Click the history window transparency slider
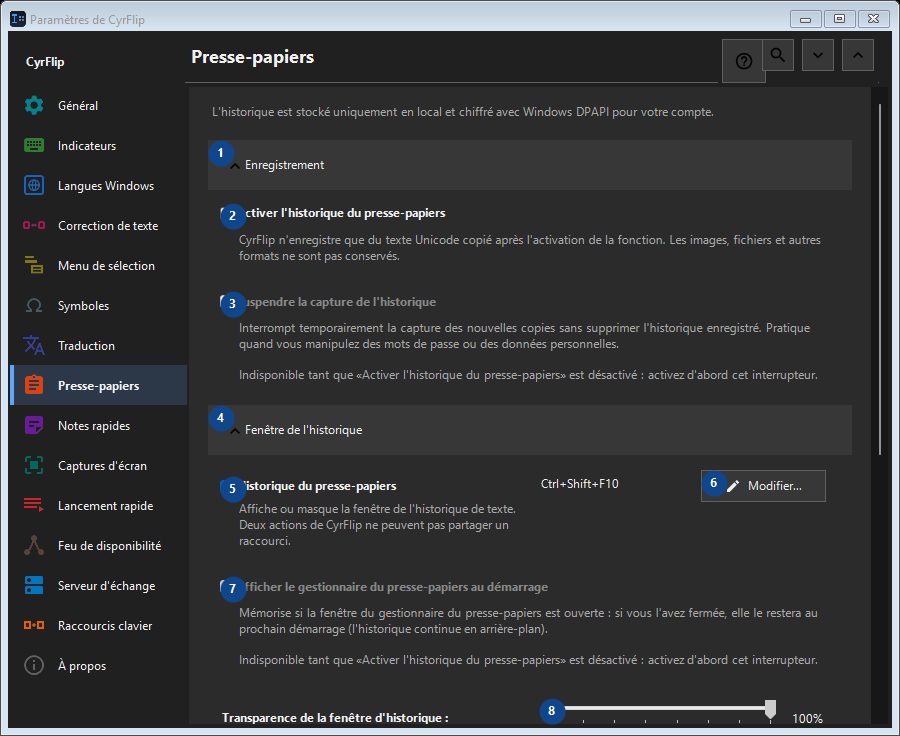Viewport: 900px width, 736px height. pyautogui.click(x=667, y=711)
